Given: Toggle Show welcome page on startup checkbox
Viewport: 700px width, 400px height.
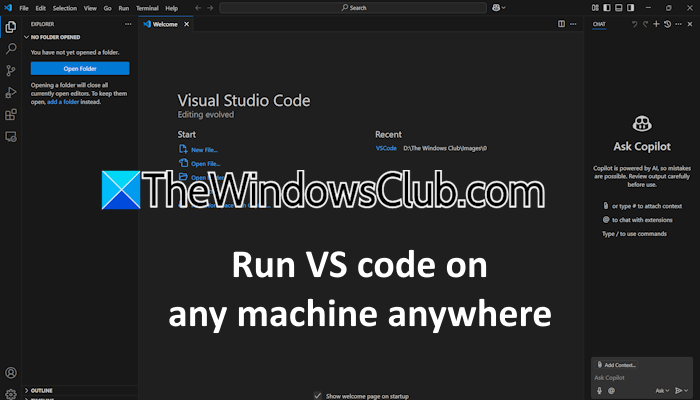Looking at the screenshot, I should 317,396.
